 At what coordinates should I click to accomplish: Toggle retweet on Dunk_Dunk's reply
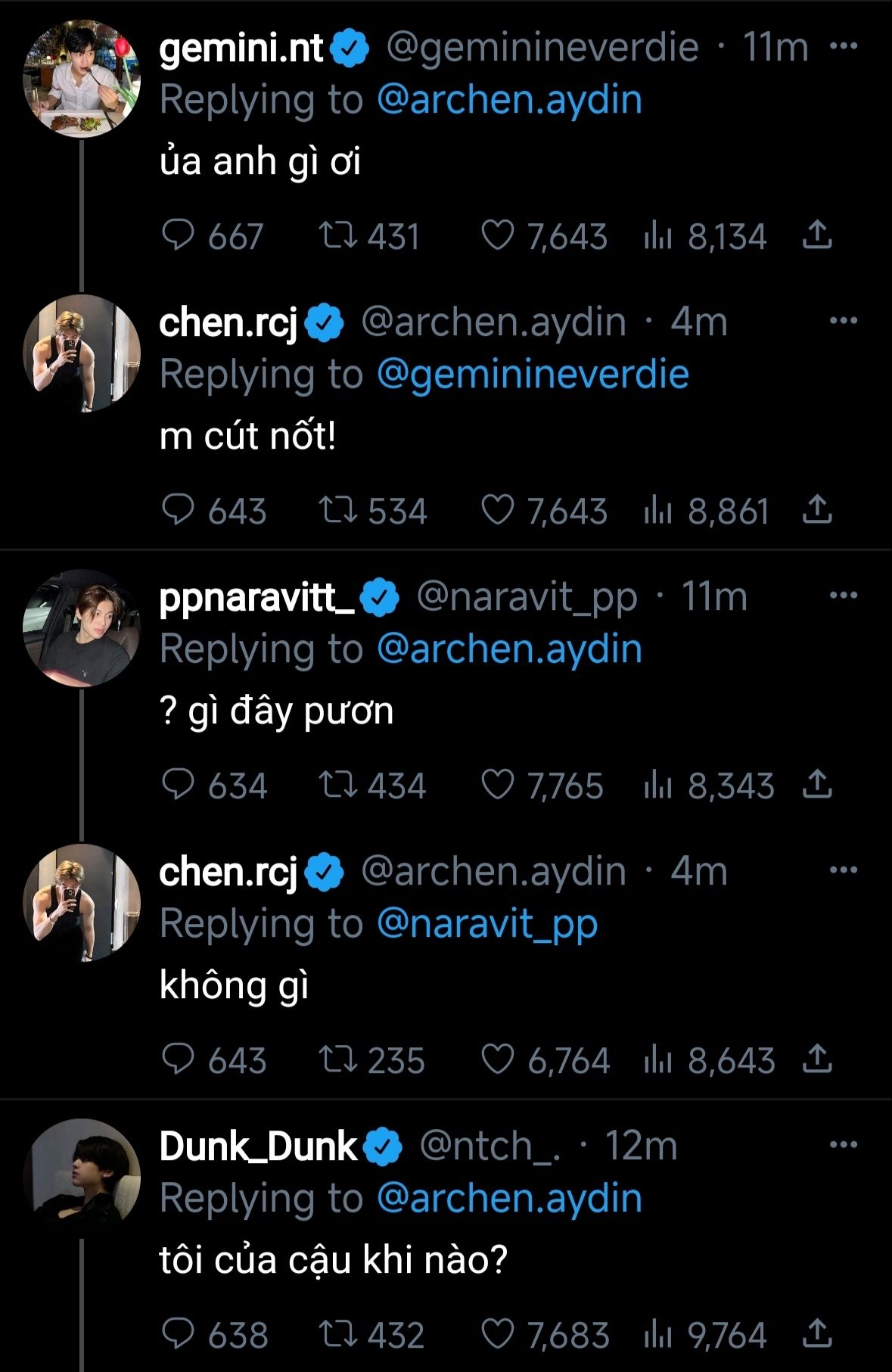(x=337, y=1334)
